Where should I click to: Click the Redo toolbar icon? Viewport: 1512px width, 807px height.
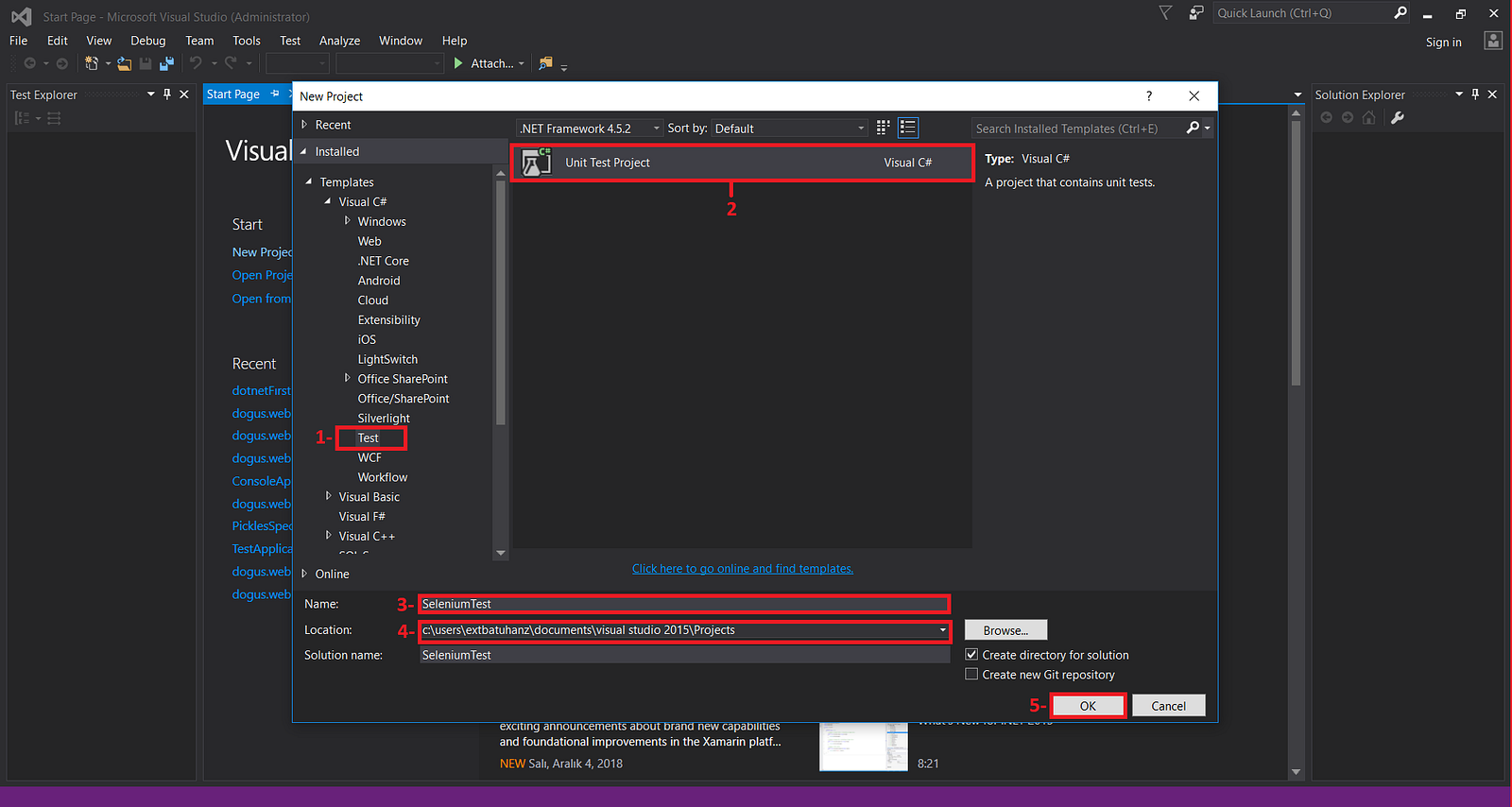pos(231,63)
